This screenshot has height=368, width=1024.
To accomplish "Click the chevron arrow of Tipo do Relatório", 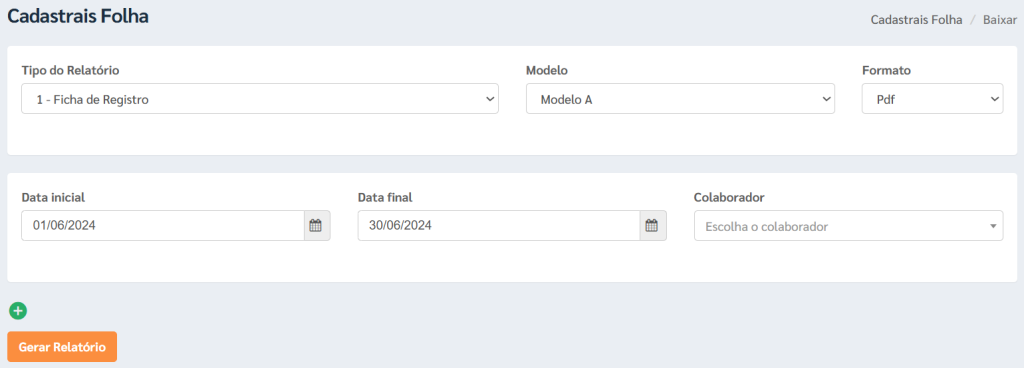I will pyautogui.click(x=490, y=99).
